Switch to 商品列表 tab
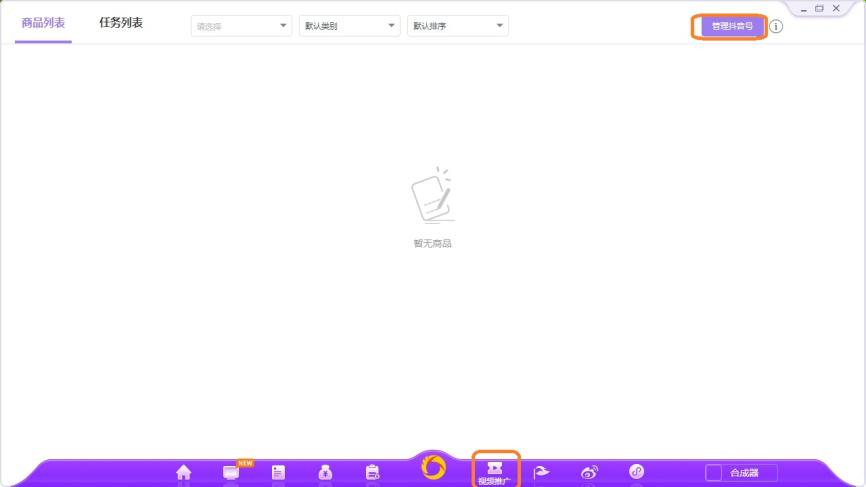866x487 pixels. pos(43,23)
